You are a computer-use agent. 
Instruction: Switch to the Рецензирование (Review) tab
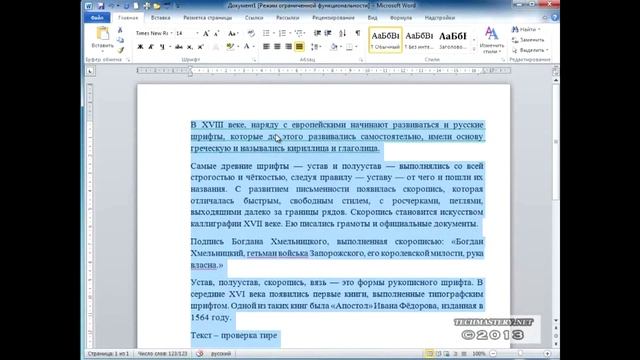[333, 18]
